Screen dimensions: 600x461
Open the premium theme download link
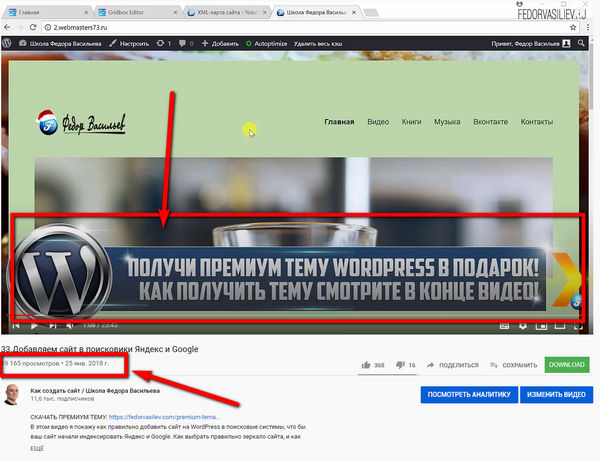pos(165,417)
